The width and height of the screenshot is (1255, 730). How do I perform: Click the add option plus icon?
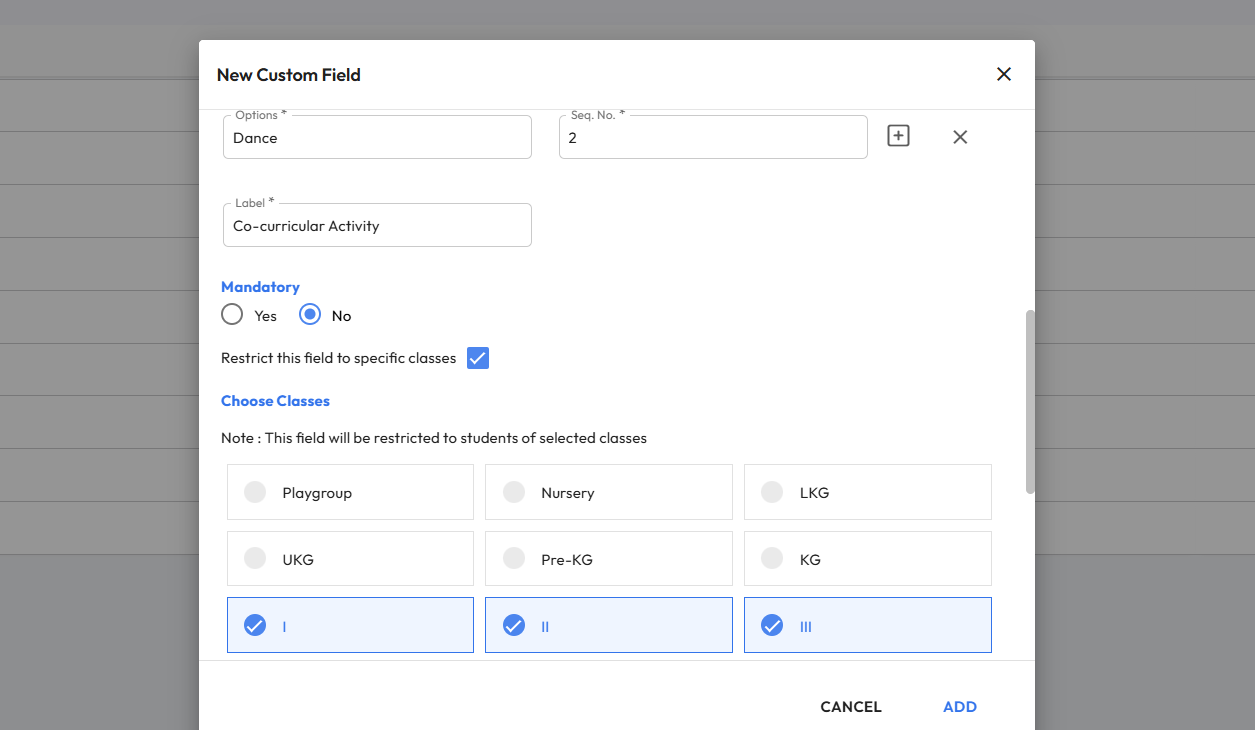[x=898, y=136]
